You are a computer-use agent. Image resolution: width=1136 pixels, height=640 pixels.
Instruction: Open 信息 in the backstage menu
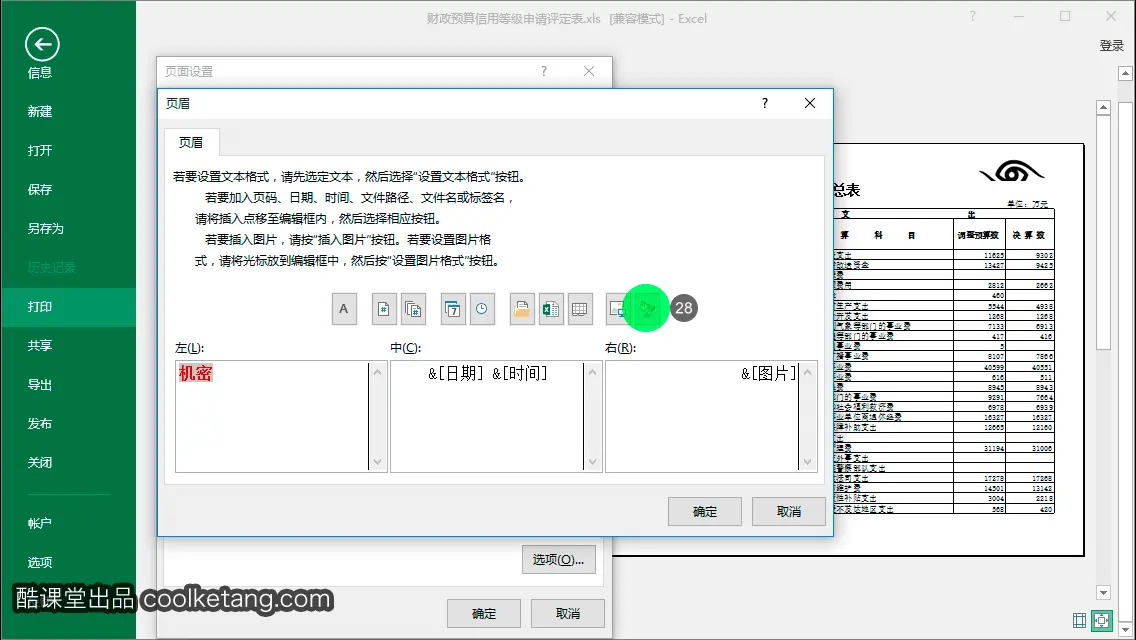(40, 72)
